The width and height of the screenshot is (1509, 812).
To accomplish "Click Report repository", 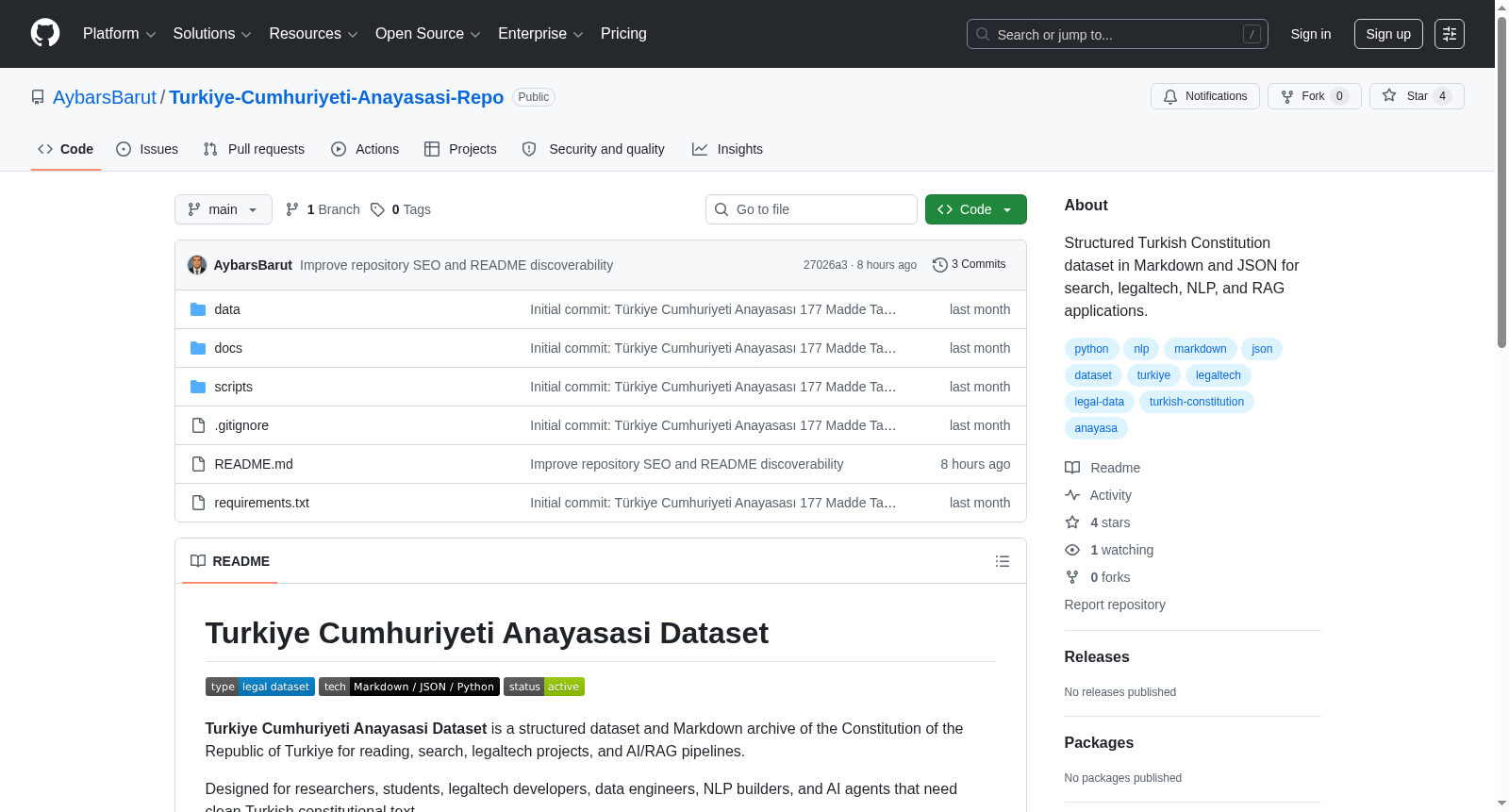I will click(1115, 605).
